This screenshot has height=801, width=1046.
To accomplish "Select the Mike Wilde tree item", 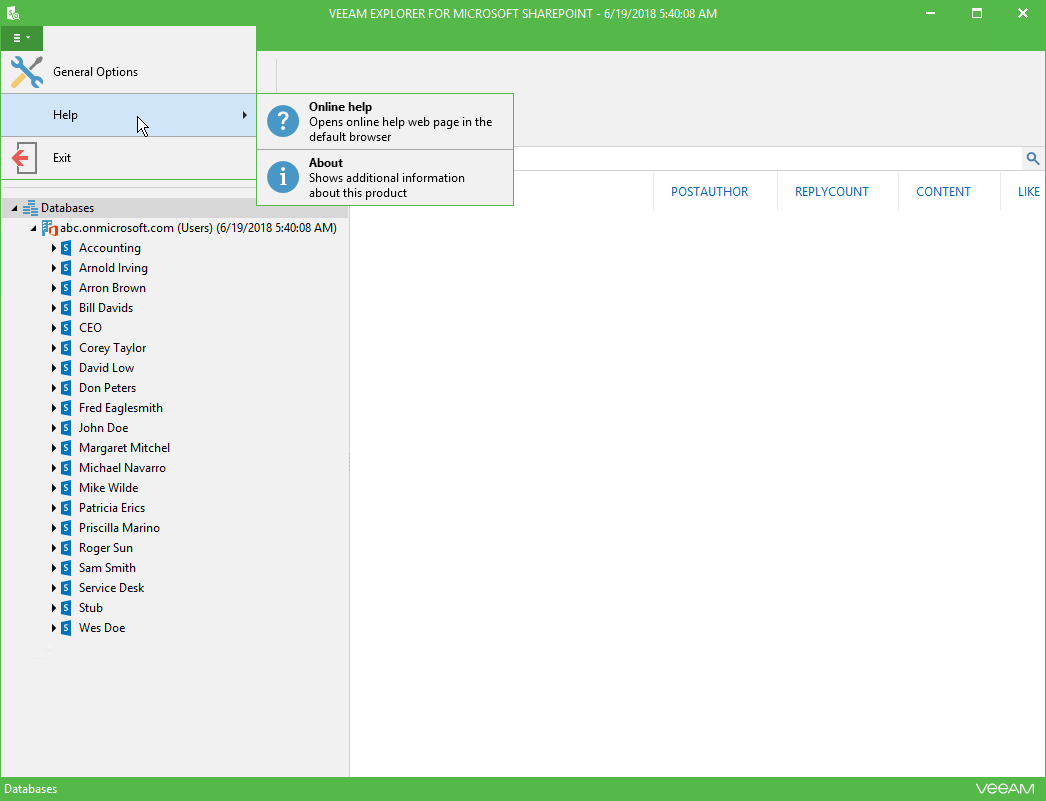I will point(108,488).
